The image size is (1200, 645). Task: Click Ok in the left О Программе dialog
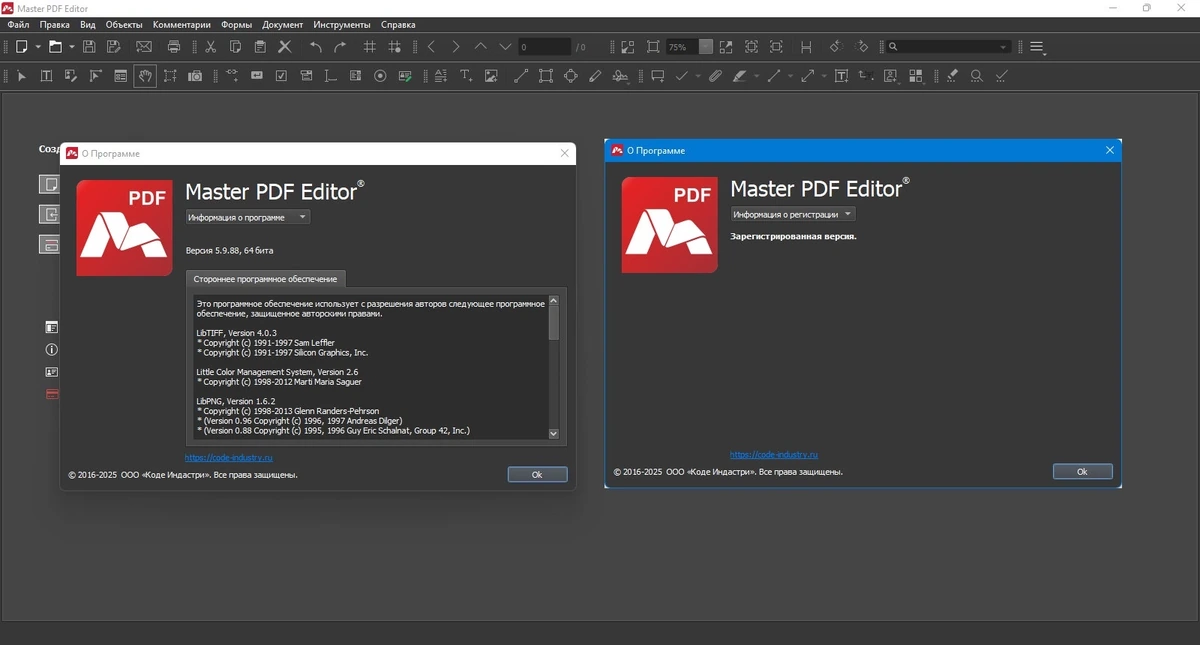537,475
